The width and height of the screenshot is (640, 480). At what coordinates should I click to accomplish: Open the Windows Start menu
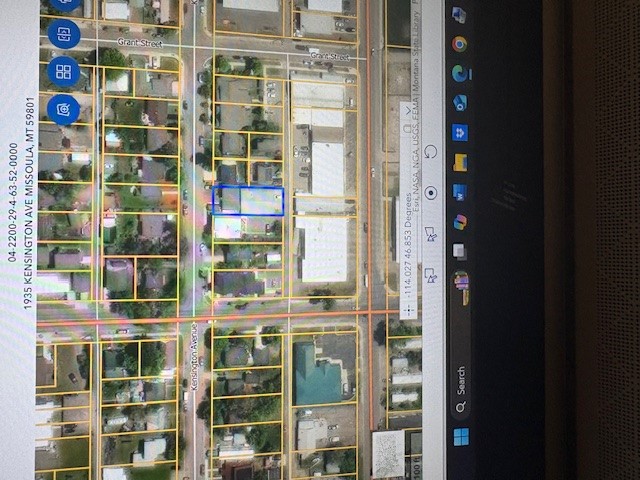pyautogui.click(x=461, y=436)
